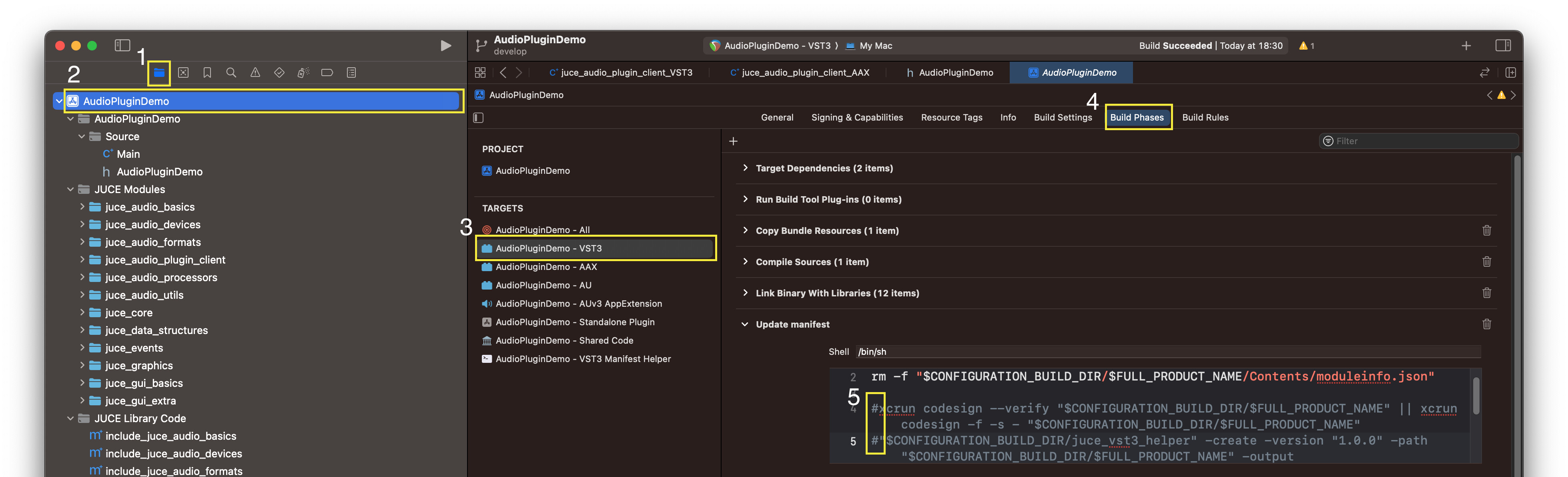Open the issue navigator warning icon
This screenshot has height=477, width=1568.
(255, 72)
